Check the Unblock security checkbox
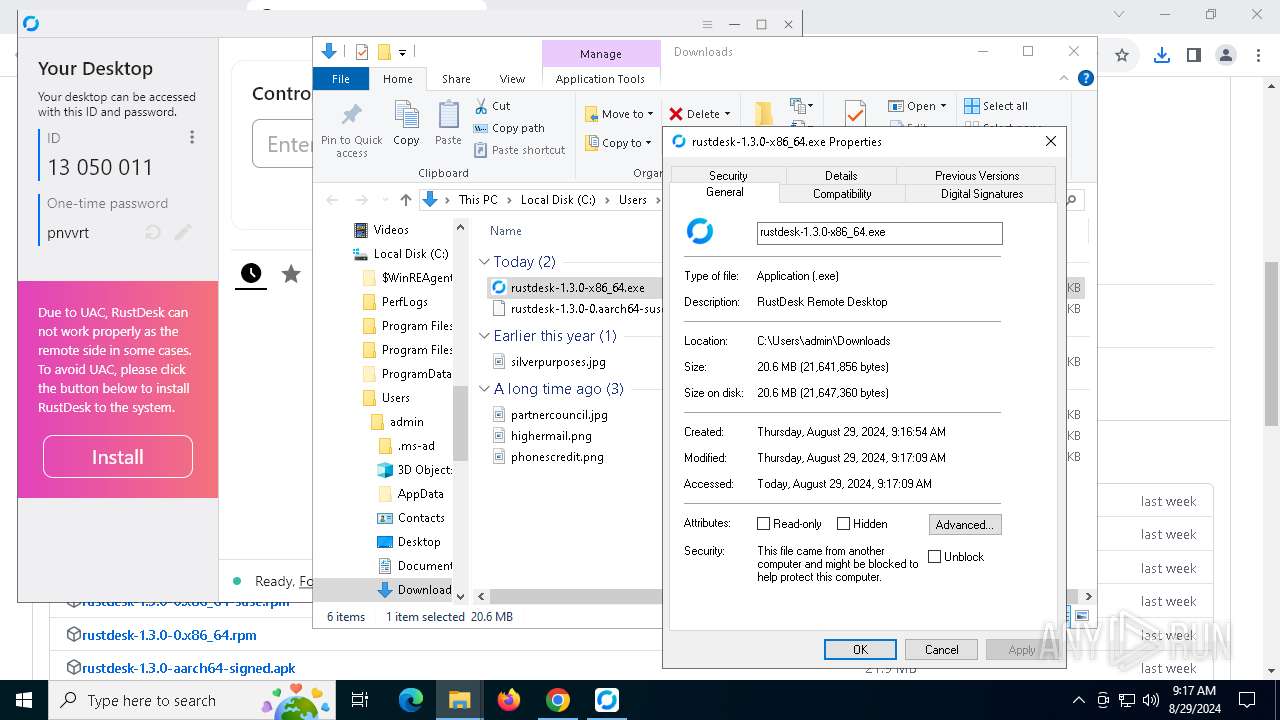The width and height of the screenshot is (1280, 720). click(x=935, y=557)
